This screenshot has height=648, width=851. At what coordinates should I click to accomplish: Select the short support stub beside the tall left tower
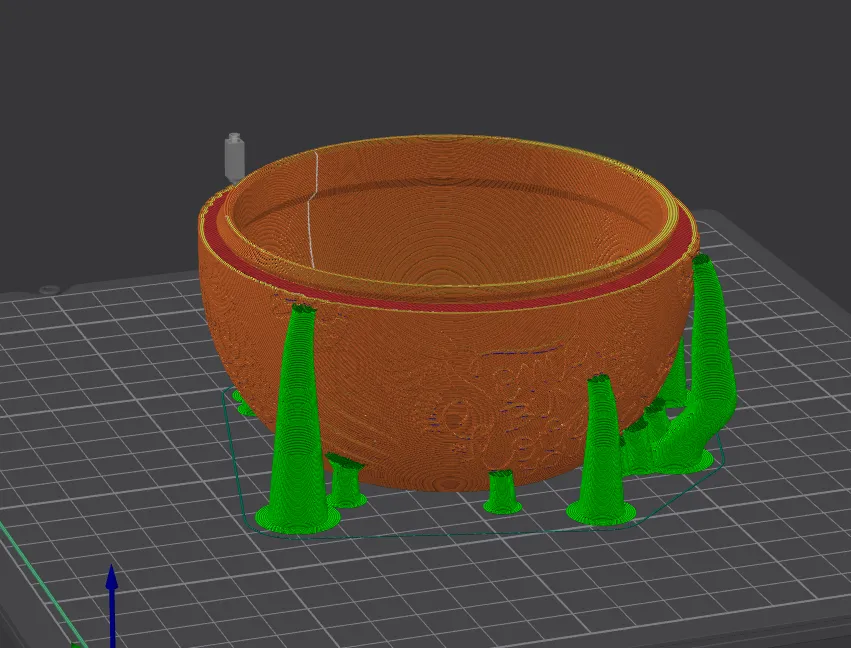click(347, 480)
